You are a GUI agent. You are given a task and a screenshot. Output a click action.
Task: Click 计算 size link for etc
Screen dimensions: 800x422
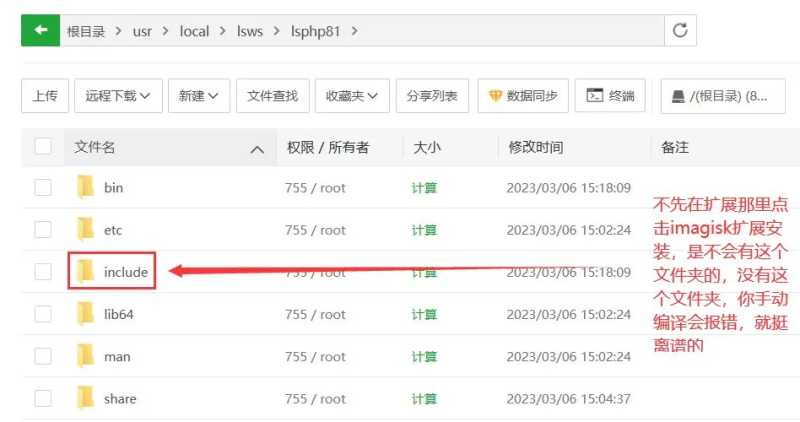click(424, 230)
